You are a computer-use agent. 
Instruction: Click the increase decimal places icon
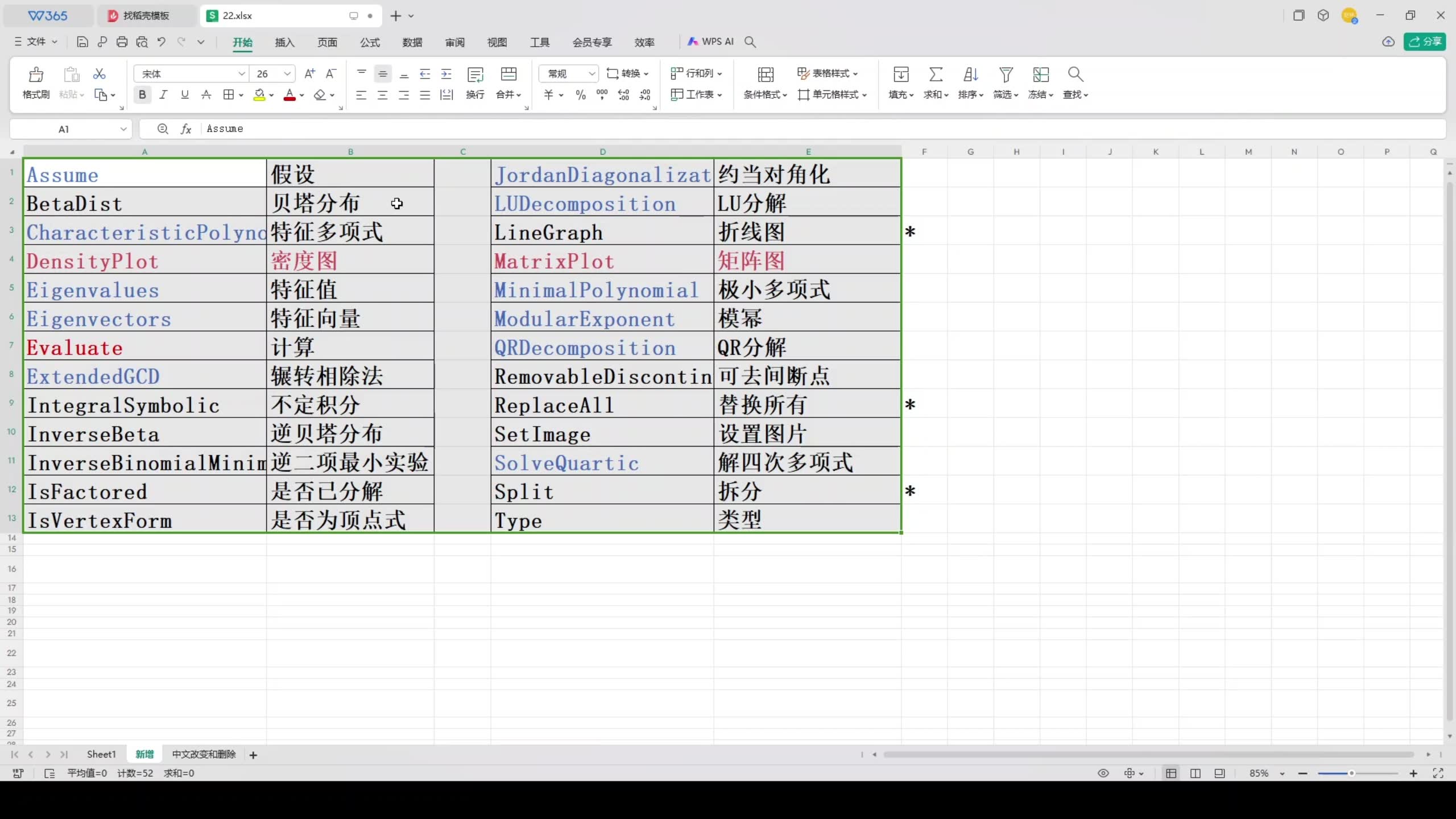pos(623,95)
